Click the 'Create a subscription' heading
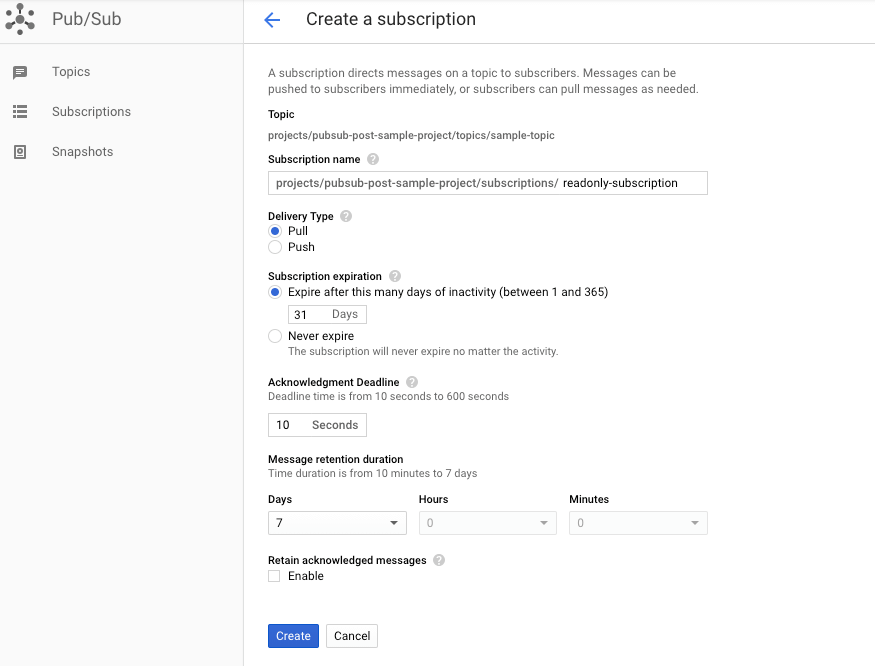Viewport: 875px width, 666px height. pos(391,19)
